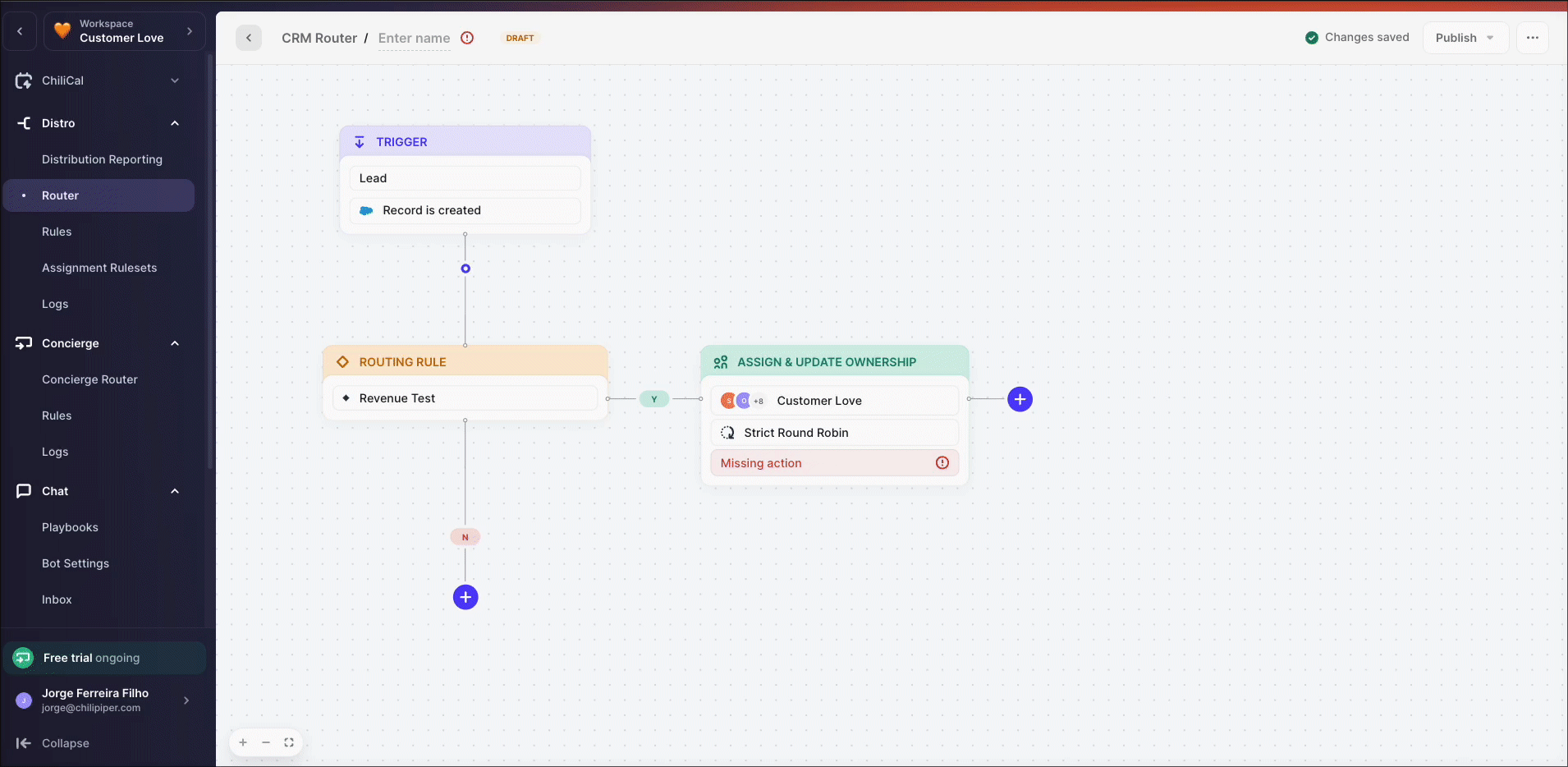The height and width of the screenshot is (767, 1568).
Task: Click the Chat bubble icon
Action: (24, 491)
